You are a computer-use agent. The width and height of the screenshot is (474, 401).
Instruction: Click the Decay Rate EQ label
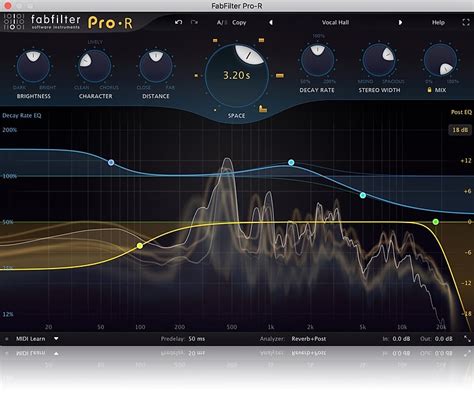point(22,116)
